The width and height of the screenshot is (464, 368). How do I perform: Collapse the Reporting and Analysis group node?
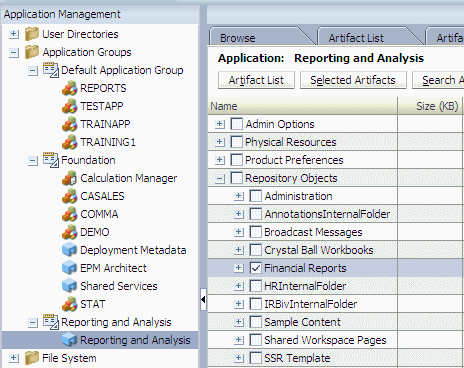coord(33,322)
